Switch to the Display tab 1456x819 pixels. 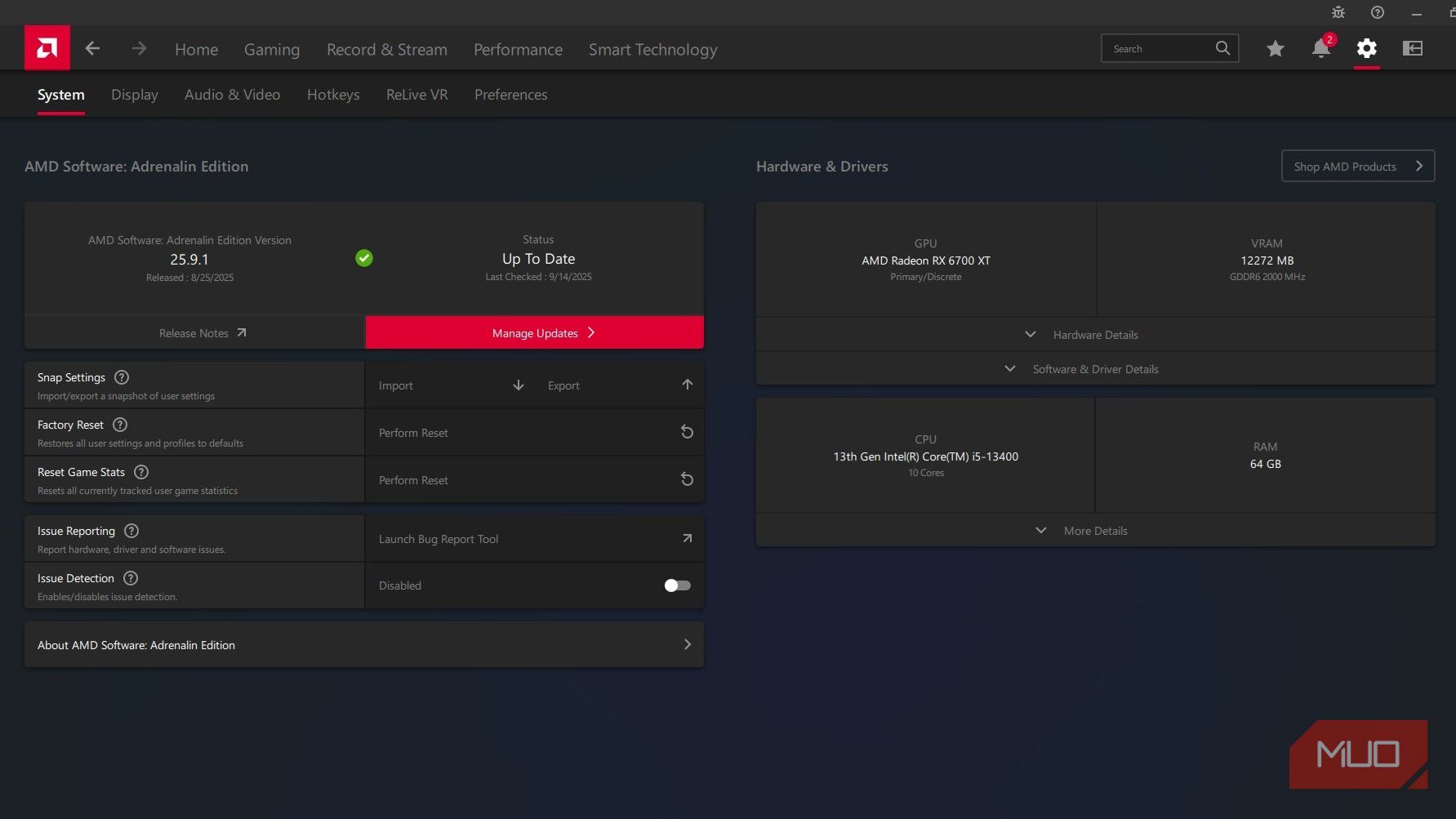pos(135,95)
